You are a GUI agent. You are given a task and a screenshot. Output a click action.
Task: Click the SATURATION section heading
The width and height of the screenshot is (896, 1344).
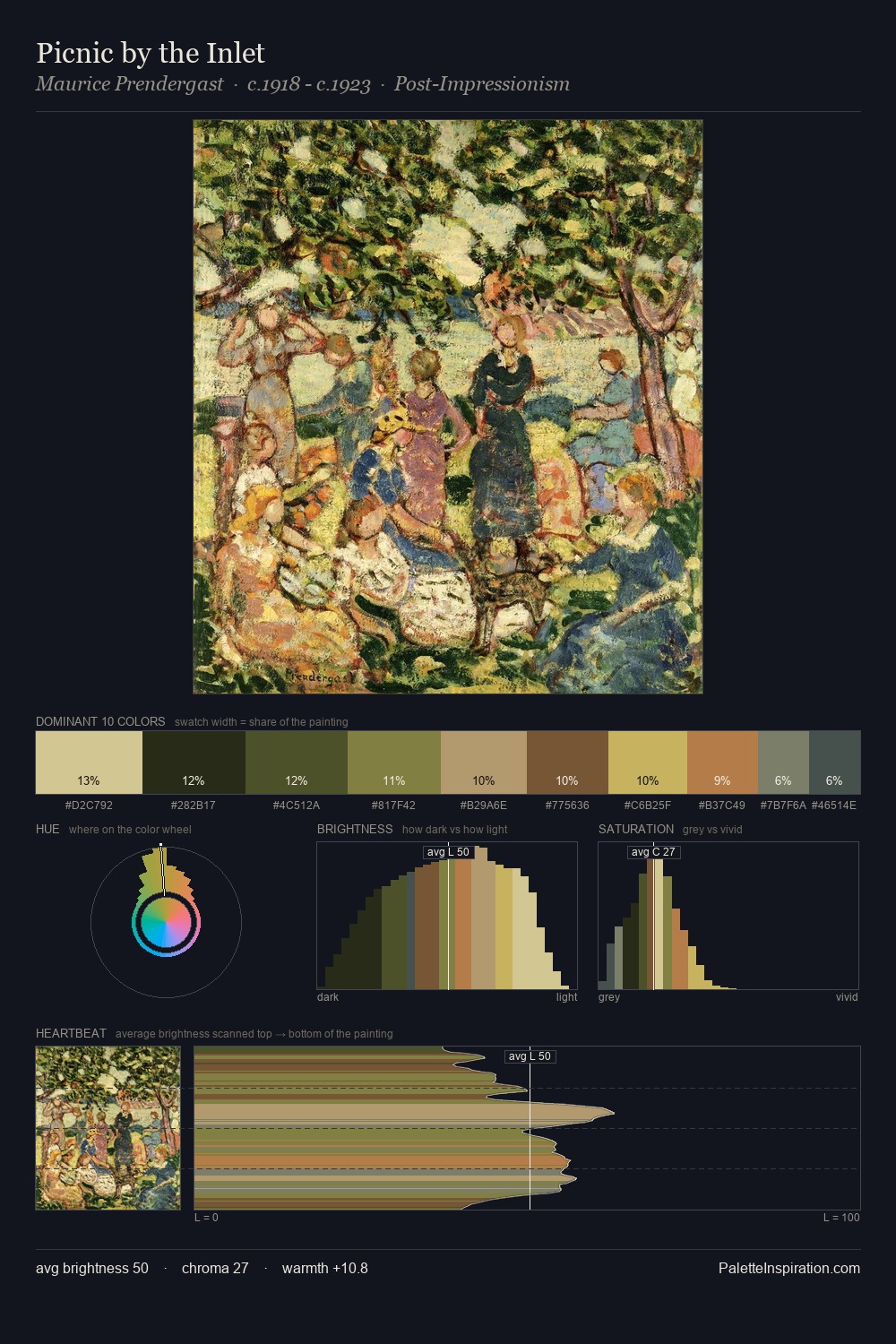coord(636,829)
